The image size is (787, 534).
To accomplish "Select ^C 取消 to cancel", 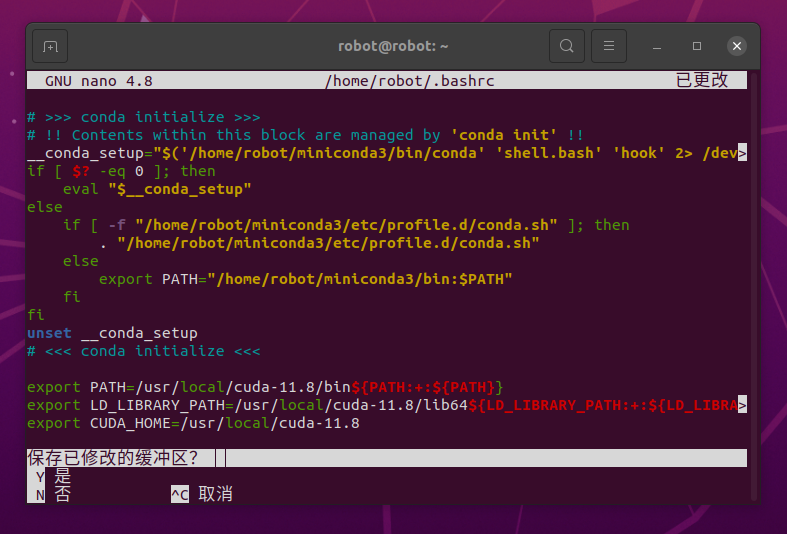I will click(x=202, y=494).
